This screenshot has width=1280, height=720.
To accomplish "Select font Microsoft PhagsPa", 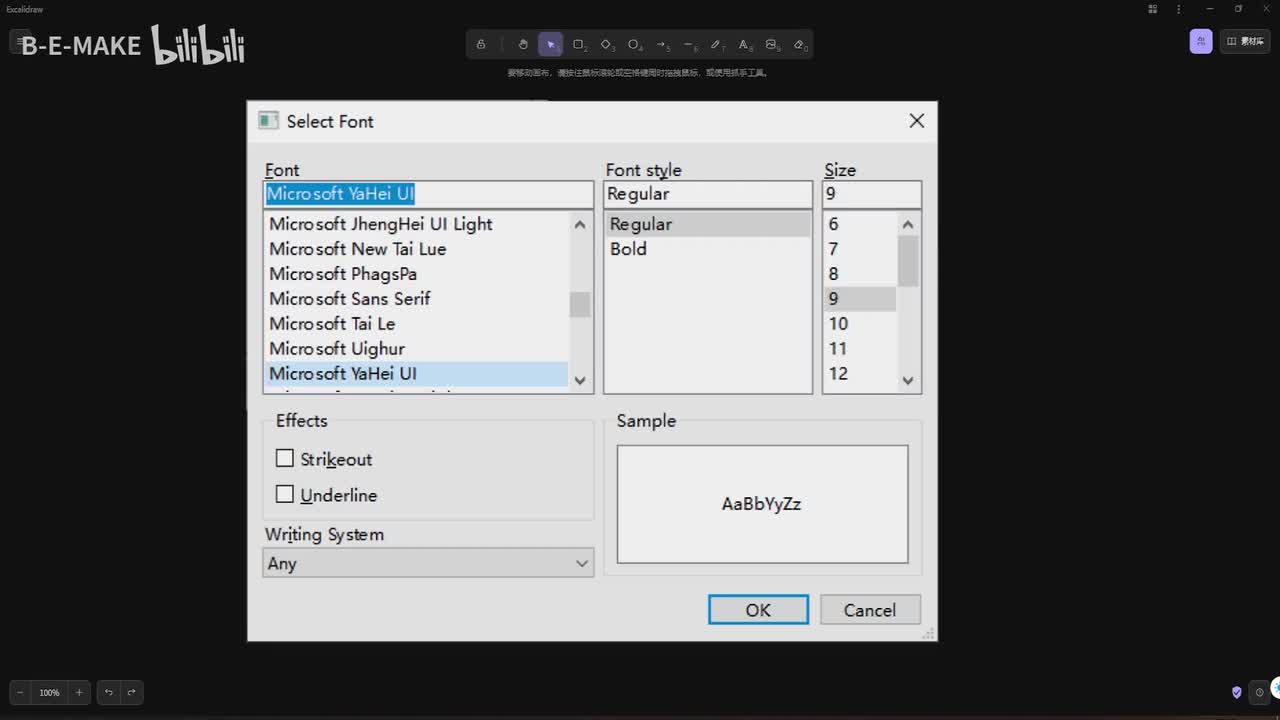I will pyautogui.click(x=417, y=274).
